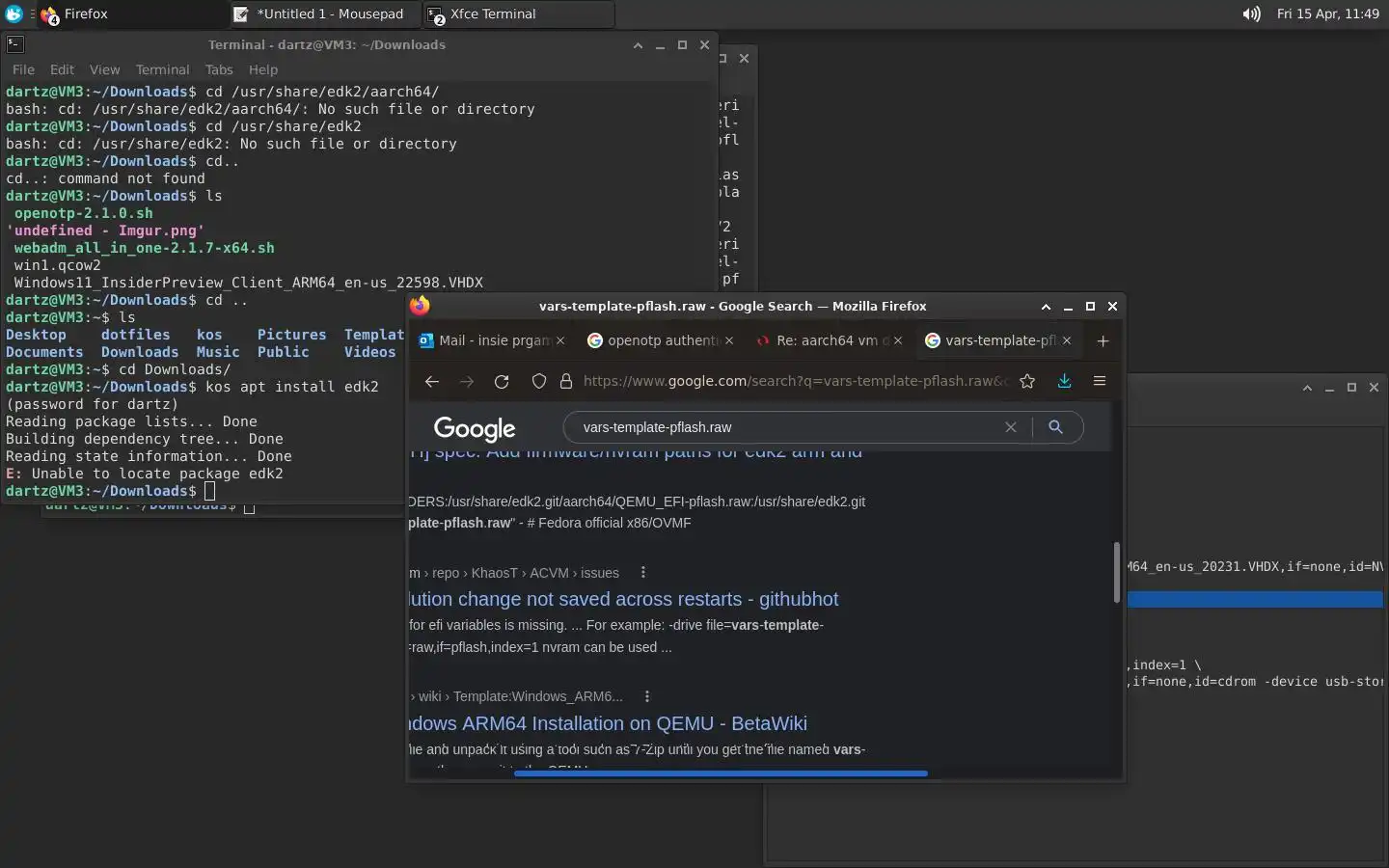
Task: Click the Google logo
Action: click(x=475, y=428)
